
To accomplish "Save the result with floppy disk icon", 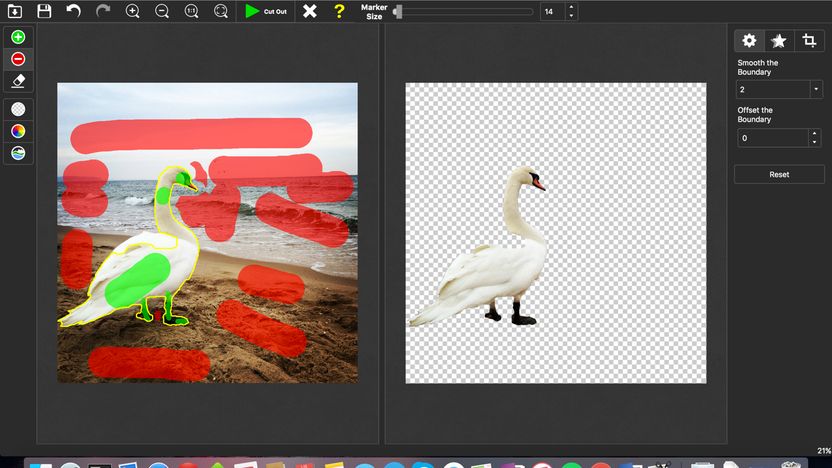I will pos(45,11).
